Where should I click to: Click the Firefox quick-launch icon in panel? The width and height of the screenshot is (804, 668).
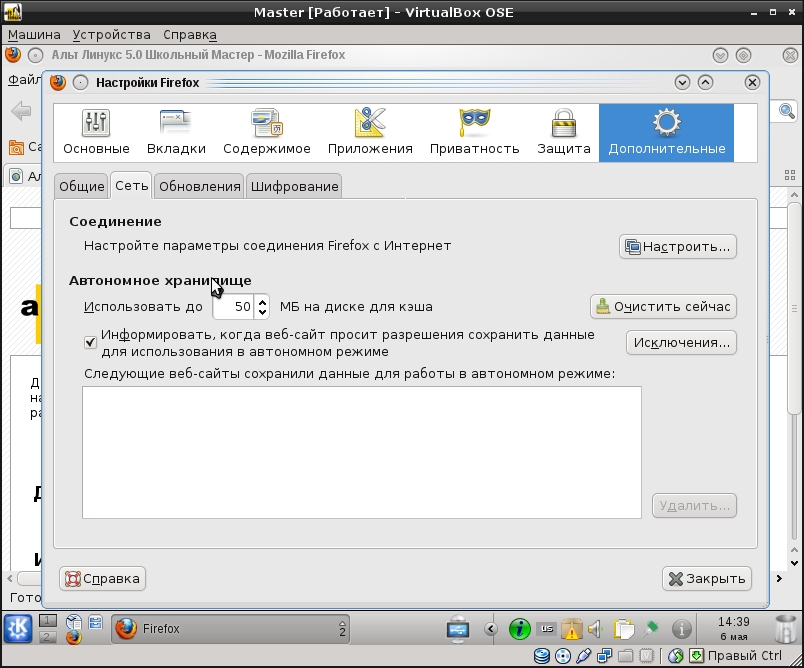coord(74,637)
